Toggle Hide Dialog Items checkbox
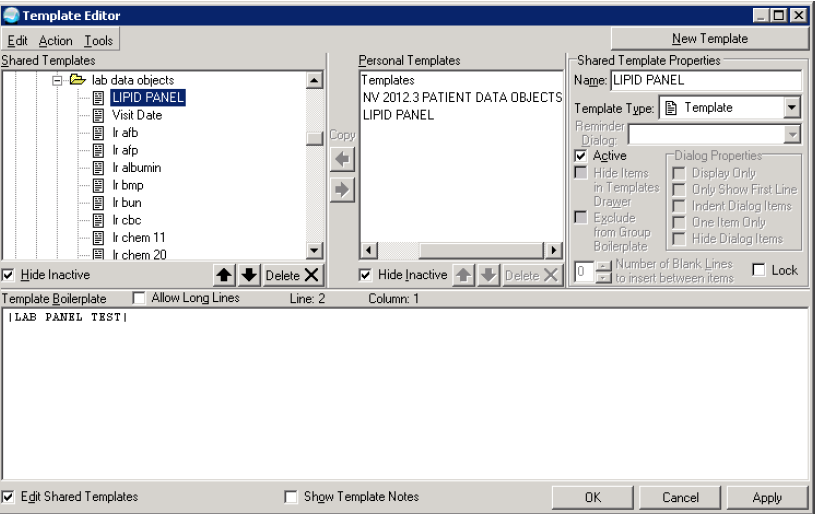This screenshot has width=816, height=514. [679, 239]
